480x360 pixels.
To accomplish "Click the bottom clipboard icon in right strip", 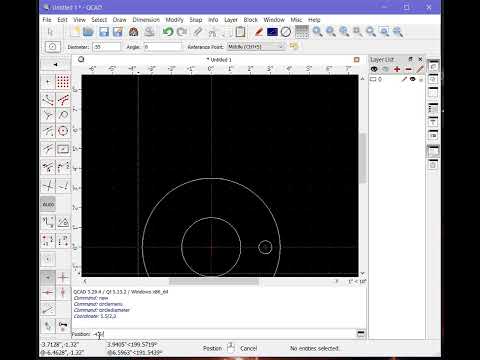I will [x=433, y=164].
